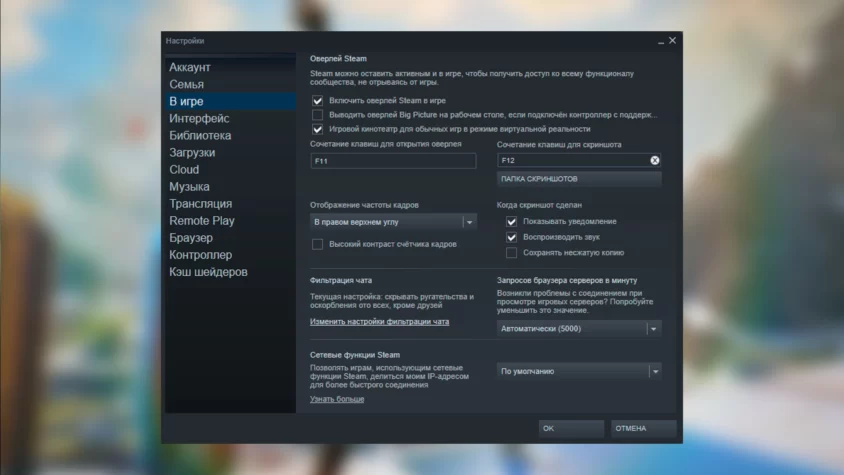Disable 'Включить оверлей Steam в игре' checkbox
Viewport: 844px width, 475px height.
[318, 101]
